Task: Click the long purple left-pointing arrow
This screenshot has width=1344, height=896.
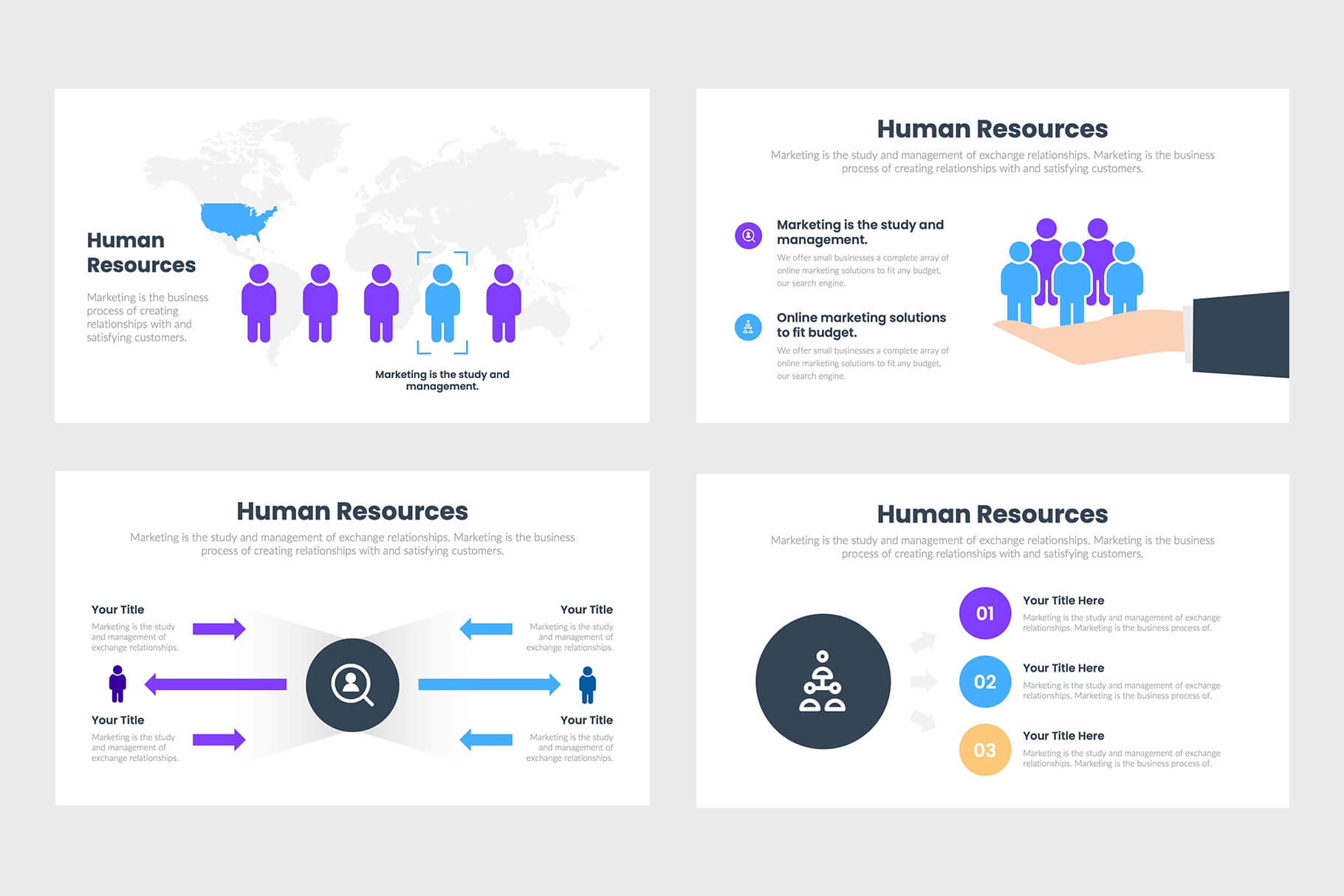Action: pyautogui.click(x=216, y=684)
